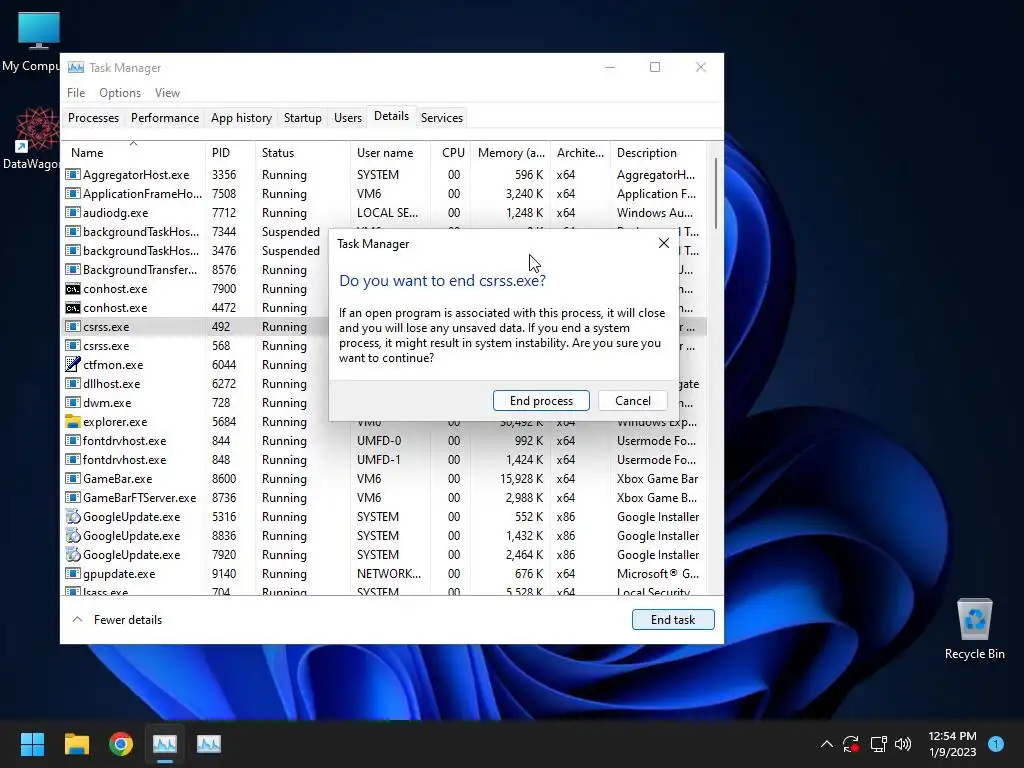Switch to the Processes tab
Screen dimensions: 1024x768
(93, 118)
